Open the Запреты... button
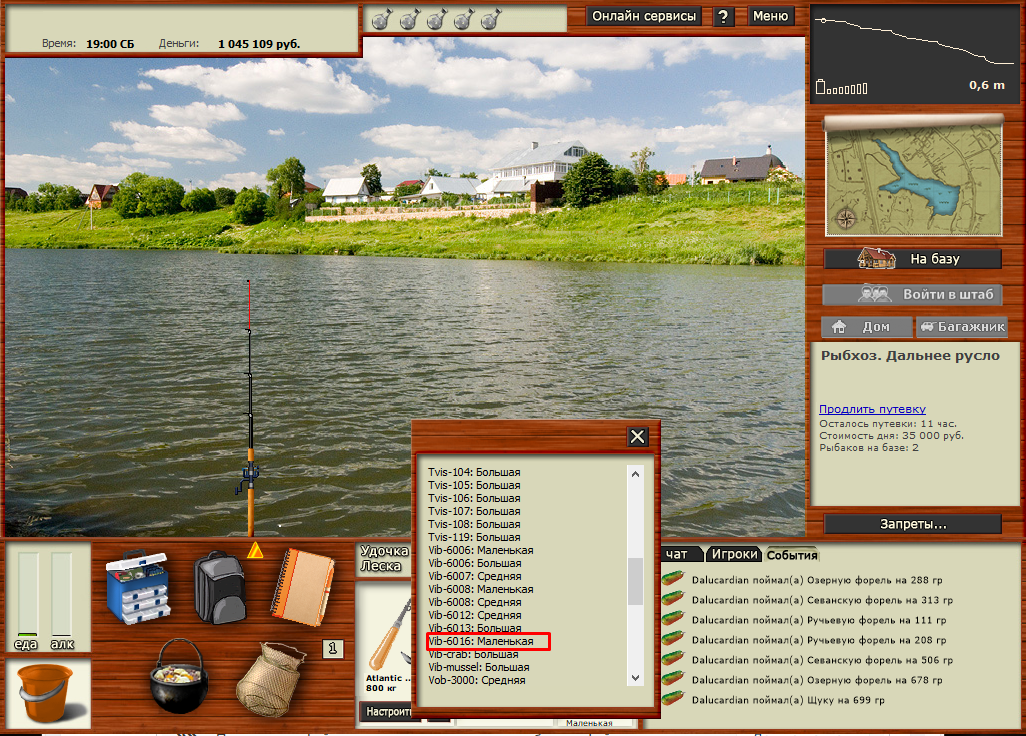Screen dimensions: 1026x736 (x=913, y=524)
